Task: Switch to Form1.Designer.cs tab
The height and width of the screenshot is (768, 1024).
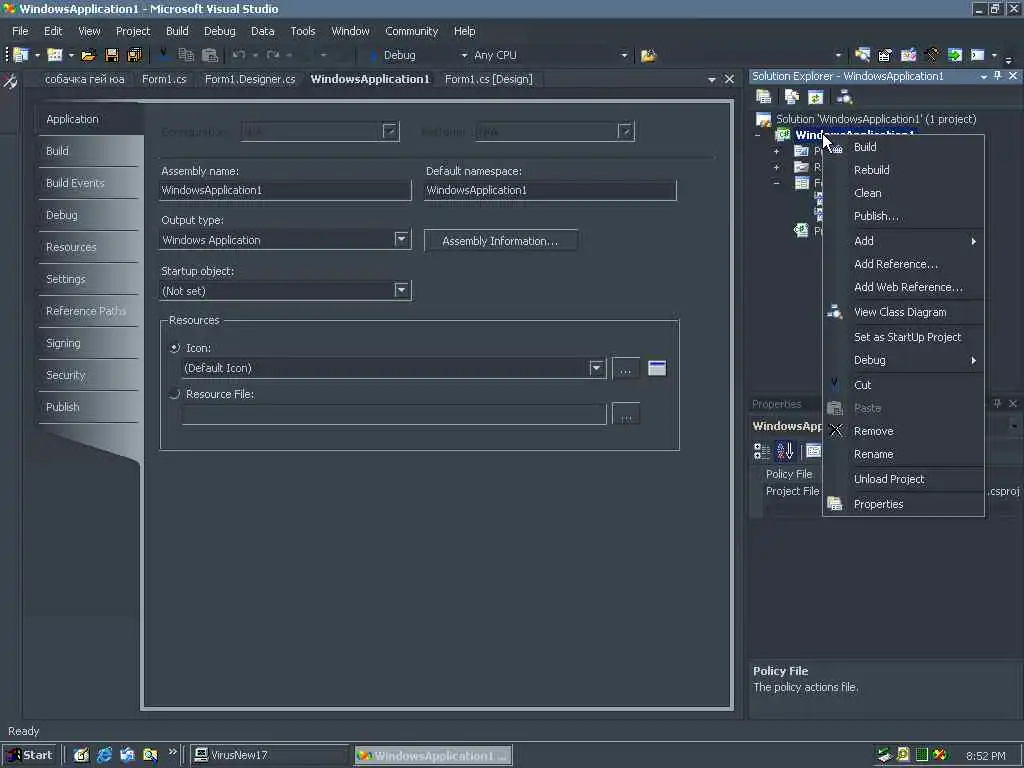Action: pyautogui.click(x=250, y=79)
